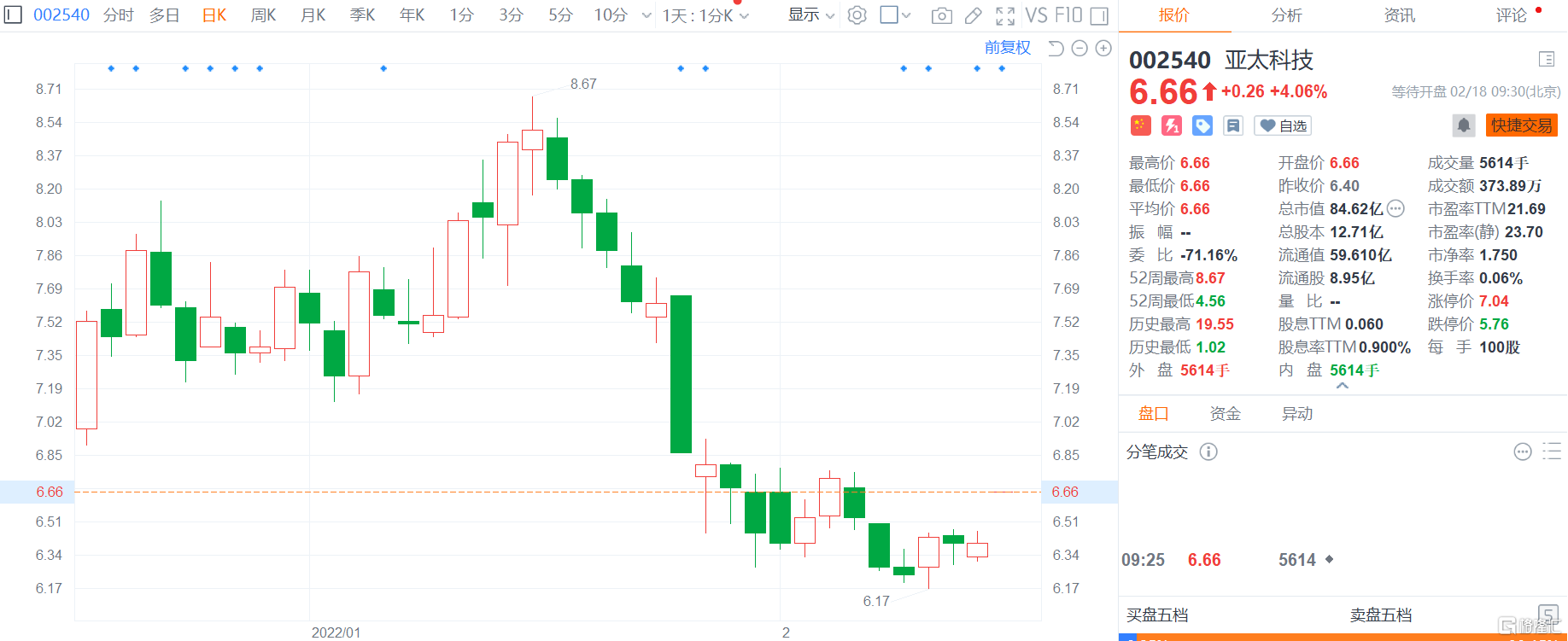Reset chart view with undo arrow
This screenshot has height=641, width=1568.
click(1056, 49)
